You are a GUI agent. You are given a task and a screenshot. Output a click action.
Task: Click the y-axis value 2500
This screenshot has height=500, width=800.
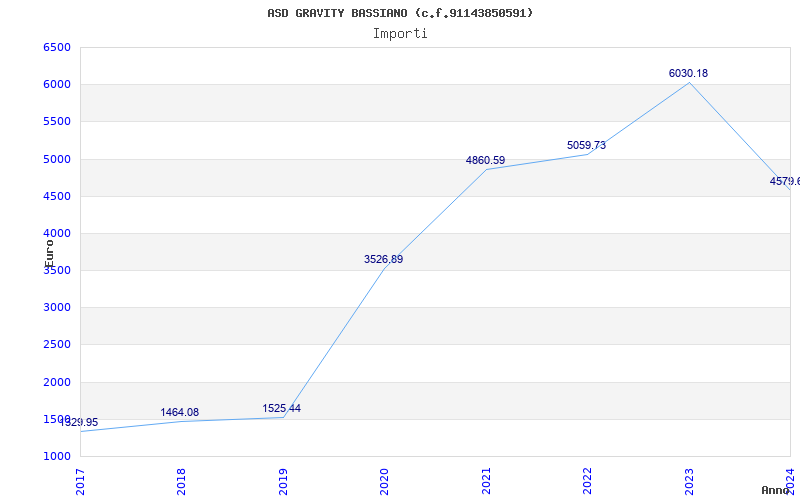[57, 345]
